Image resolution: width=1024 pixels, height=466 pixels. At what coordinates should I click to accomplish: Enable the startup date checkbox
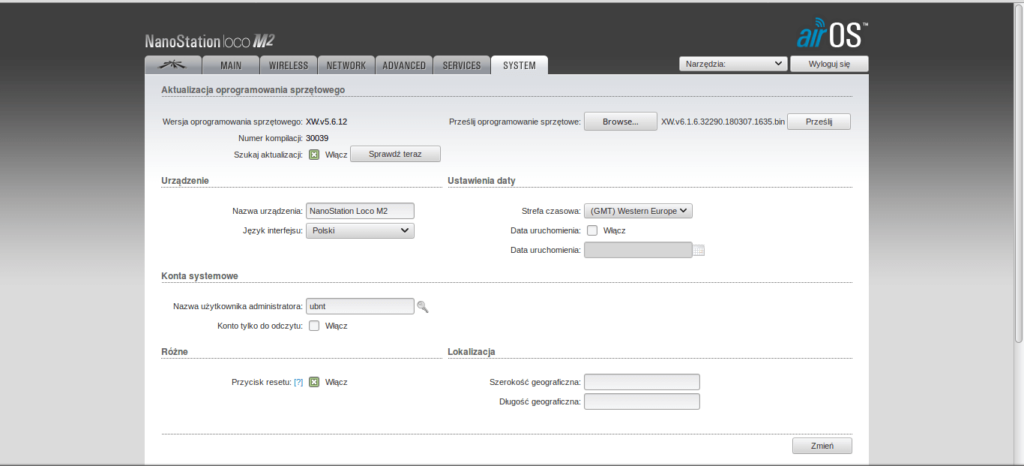[593, 230]
